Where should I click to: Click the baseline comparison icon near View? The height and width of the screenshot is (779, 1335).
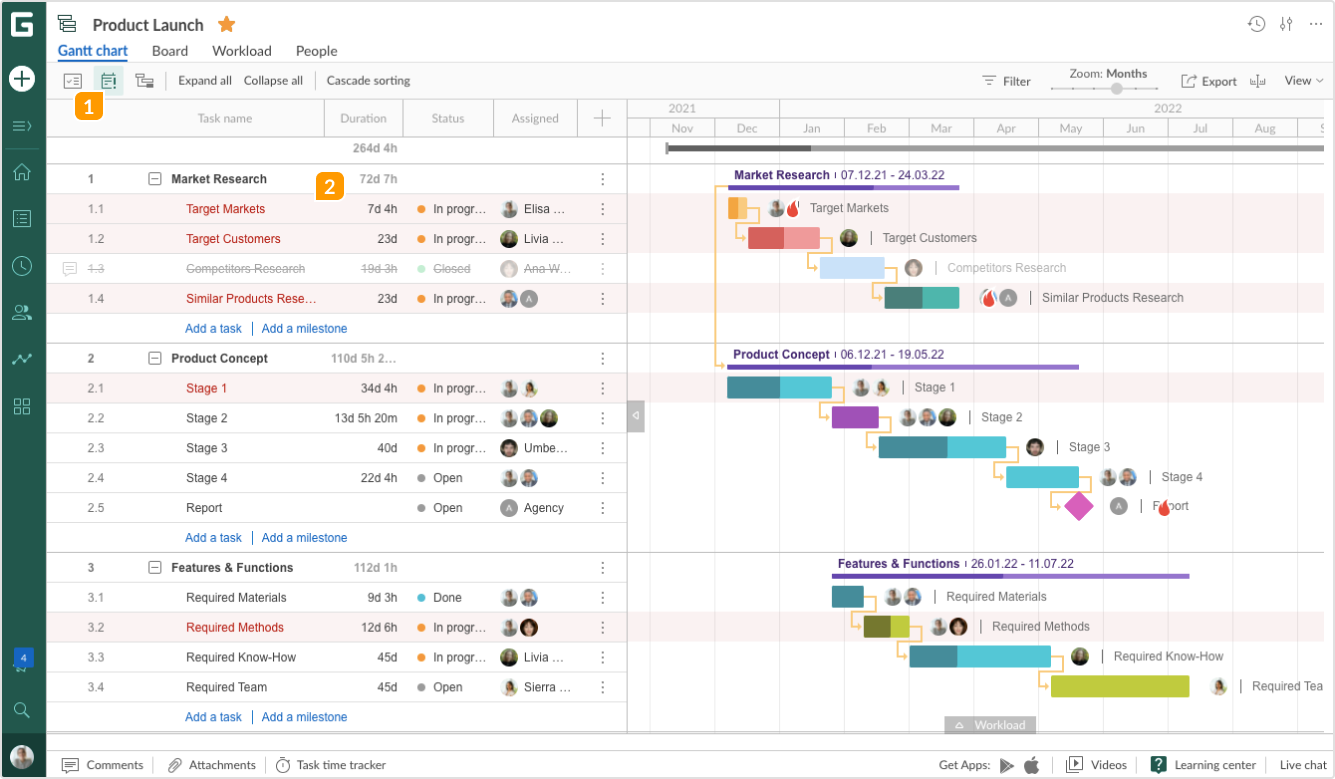(x=1258, y=81)
